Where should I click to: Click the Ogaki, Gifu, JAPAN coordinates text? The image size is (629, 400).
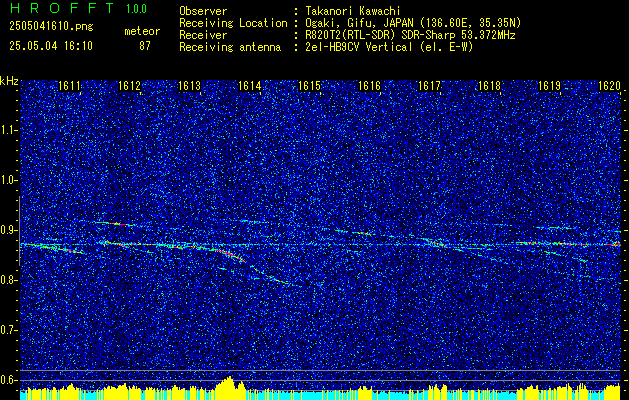pyautogui.click(x=413, y=23)
